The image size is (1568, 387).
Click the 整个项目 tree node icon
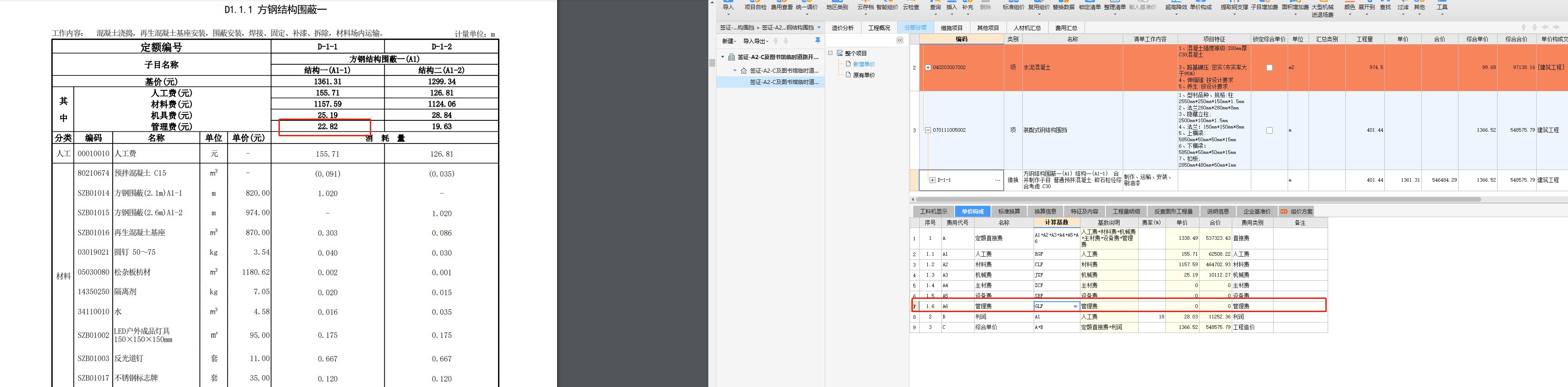point(840,54)
